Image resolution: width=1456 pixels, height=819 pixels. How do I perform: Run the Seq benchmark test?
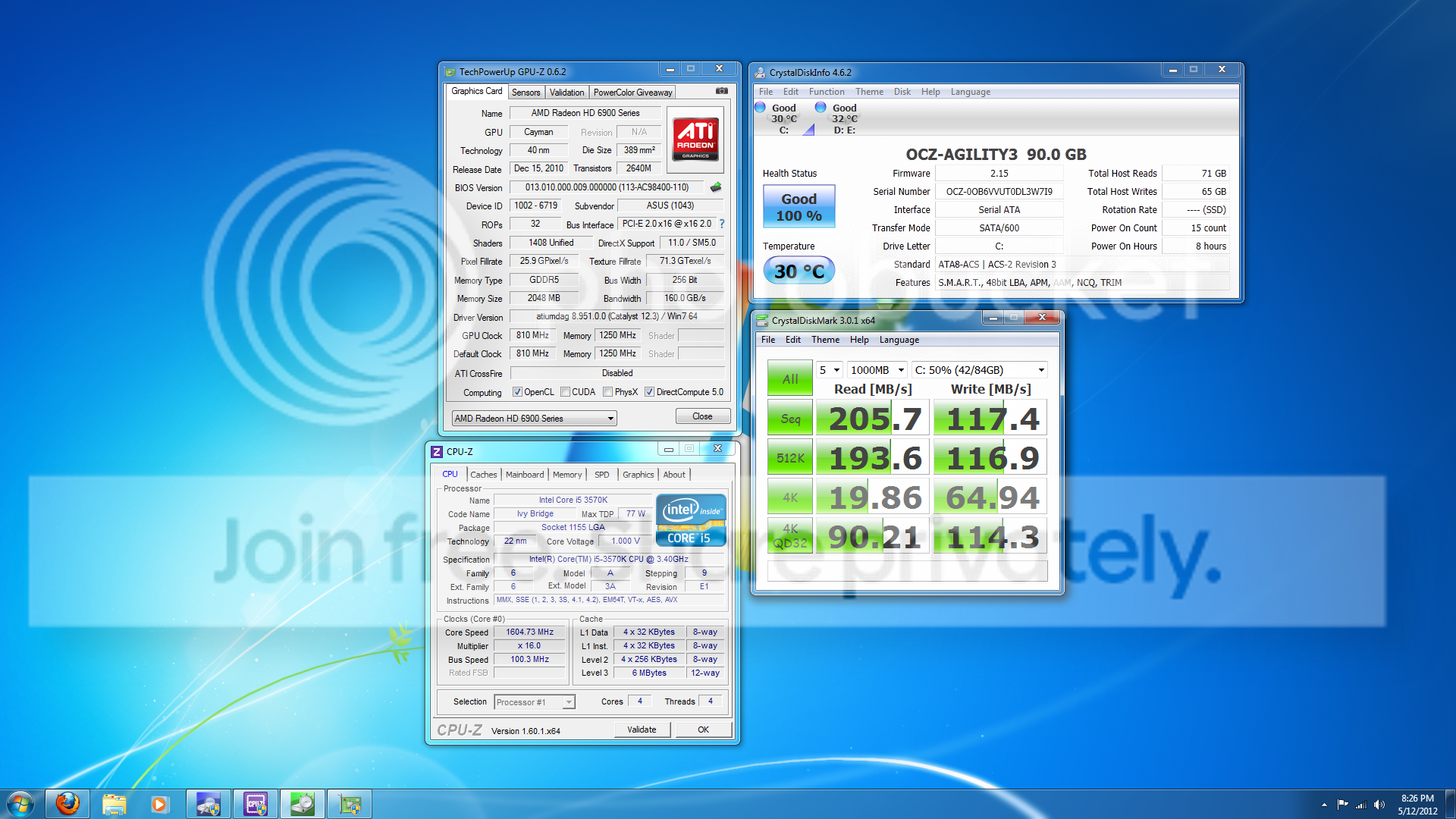point(790,419)
